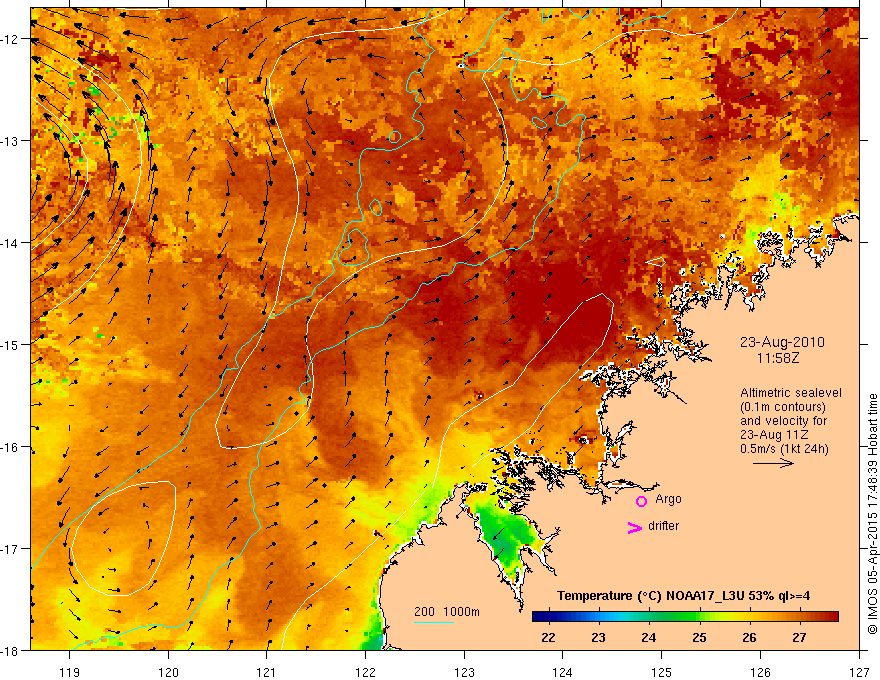The image size is (880, 680).
Task: Click the 'and velocity for' caption line
Action: click(783, 421)
